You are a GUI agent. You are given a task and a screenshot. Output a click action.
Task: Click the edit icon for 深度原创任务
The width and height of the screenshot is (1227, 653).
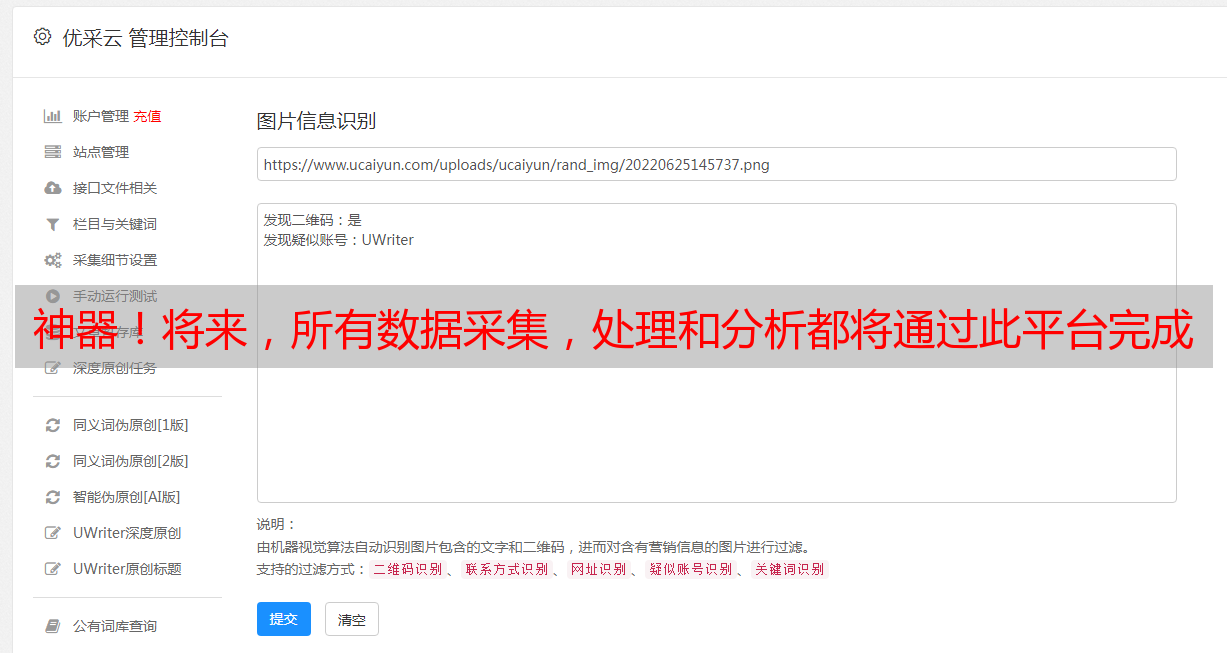point(53,368)
